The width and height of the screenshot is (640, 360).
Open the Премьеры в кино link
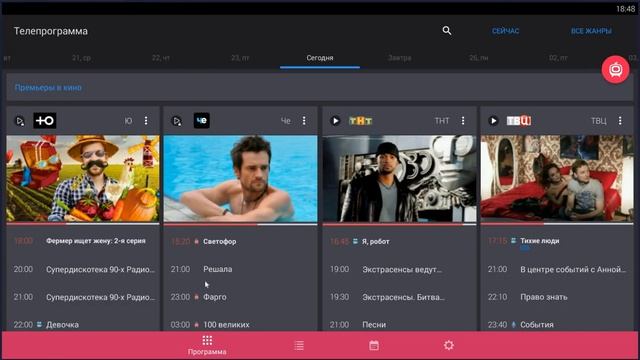coord(48,87)
